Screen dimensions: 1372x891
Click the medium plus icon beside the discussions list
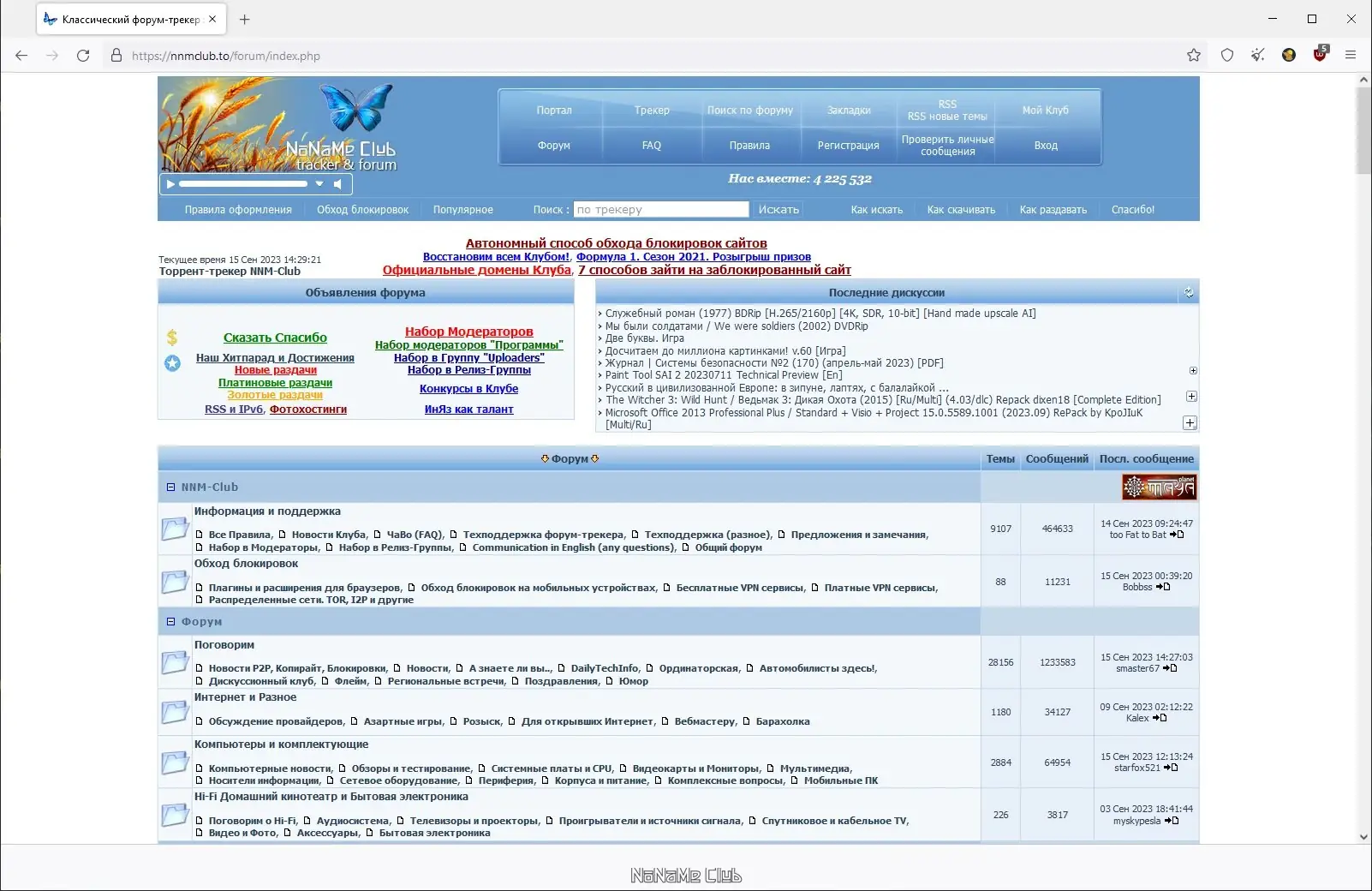(x=1191, y=397)
